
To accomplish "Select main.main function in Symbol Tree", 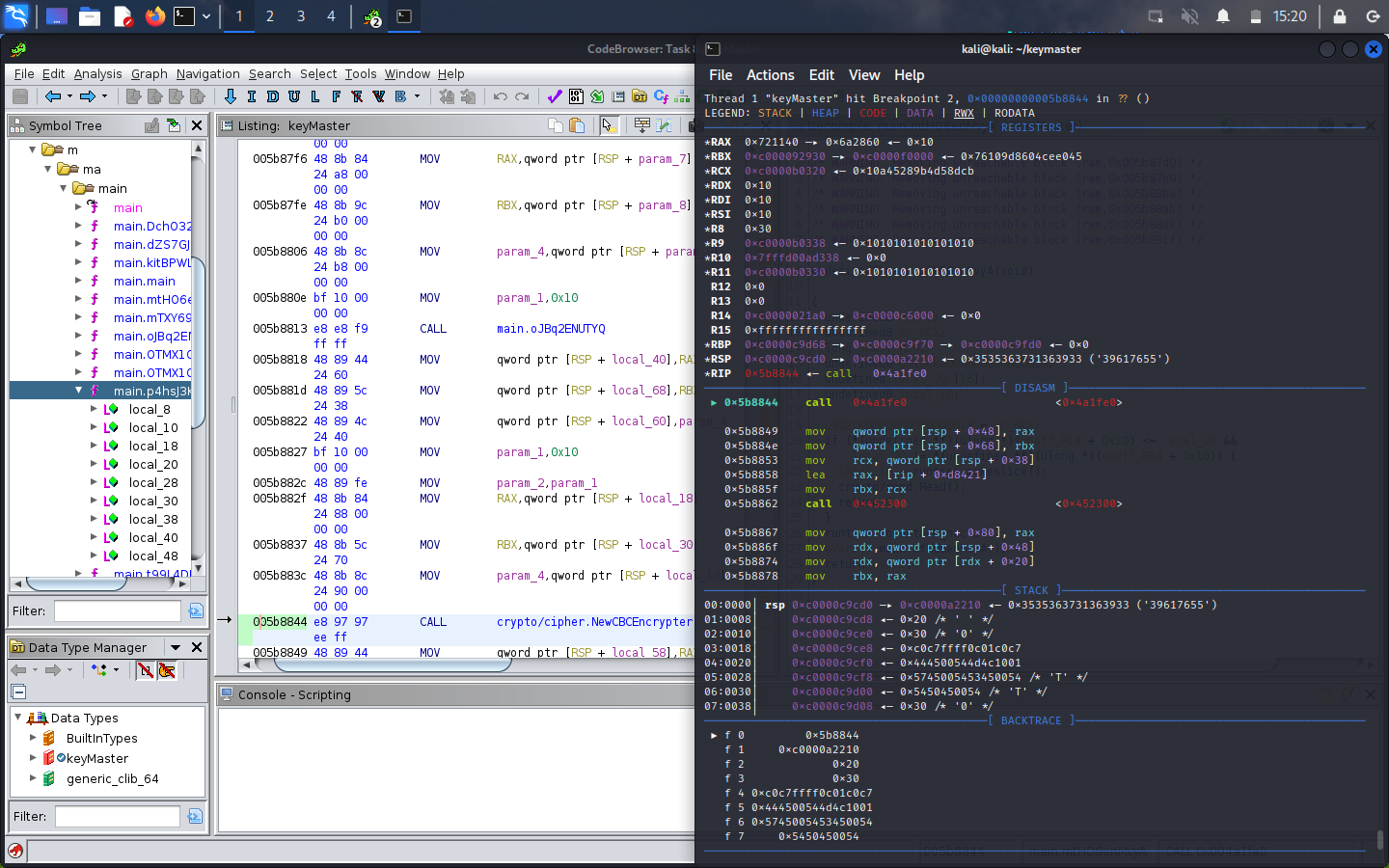I will (144, 281).
